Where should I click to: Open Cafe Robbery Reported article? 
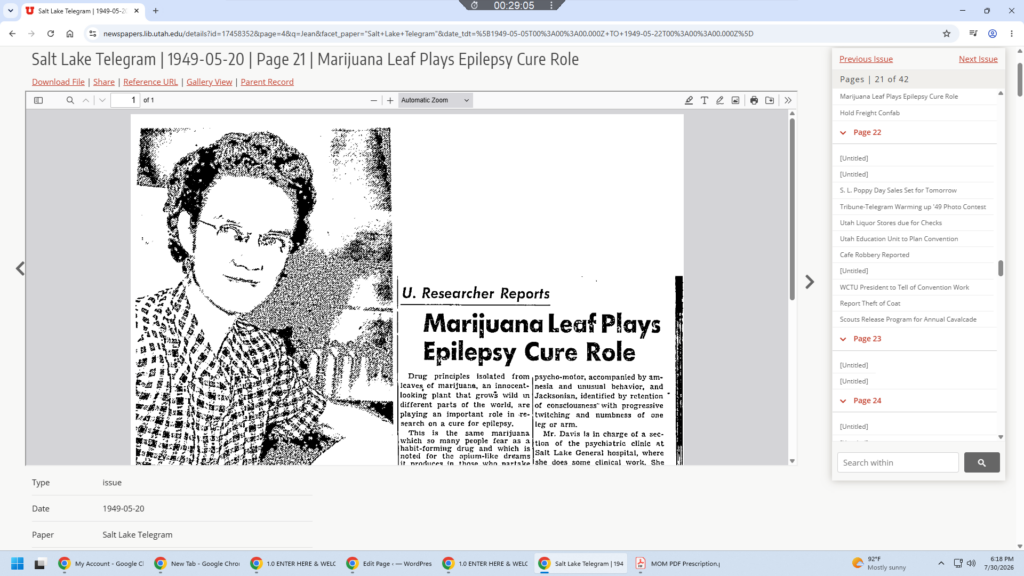(874, 255)
